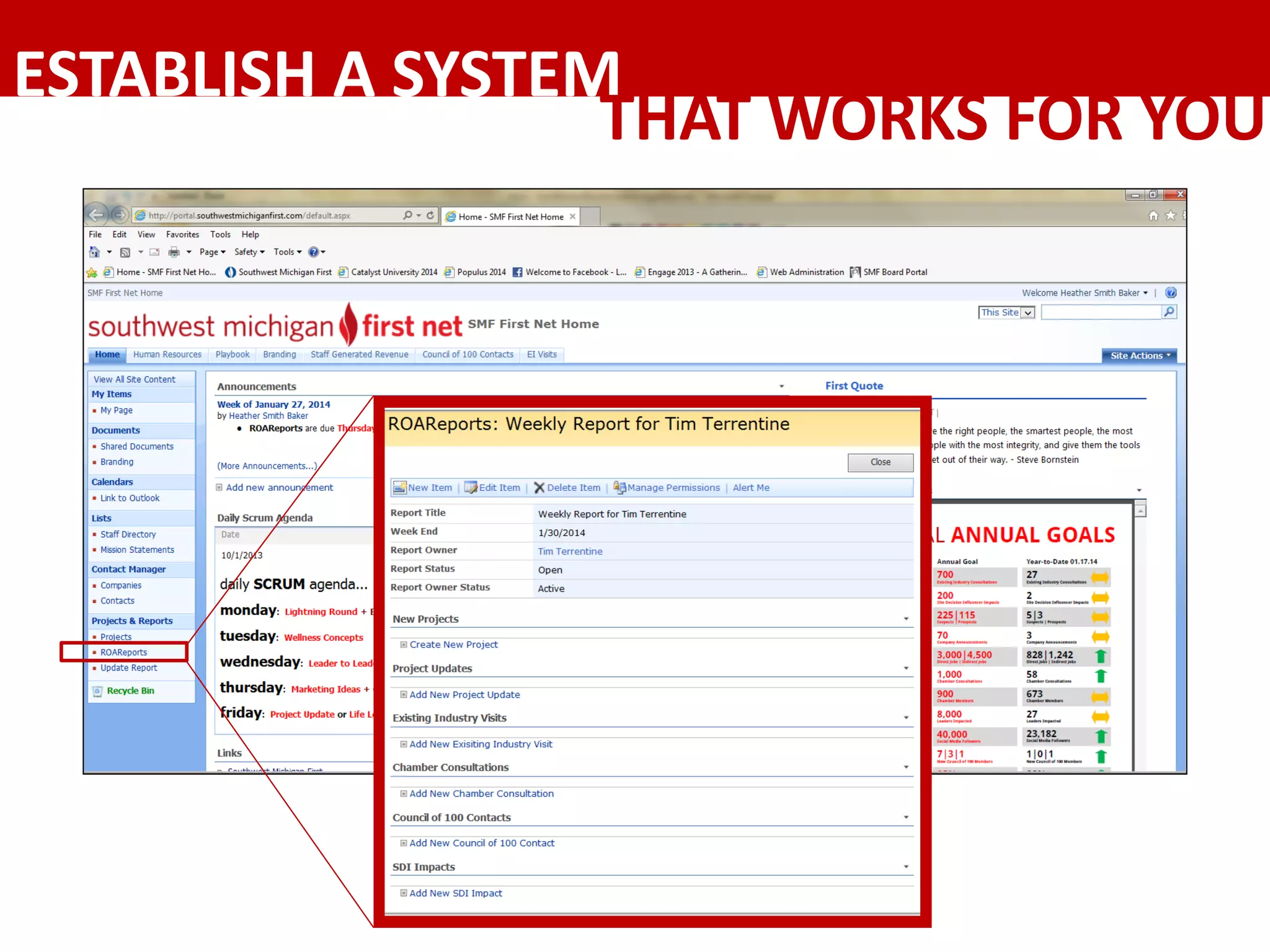Screen dimensions: 1270x952
Task: Open View All Site Content
Action: (134, 379)
